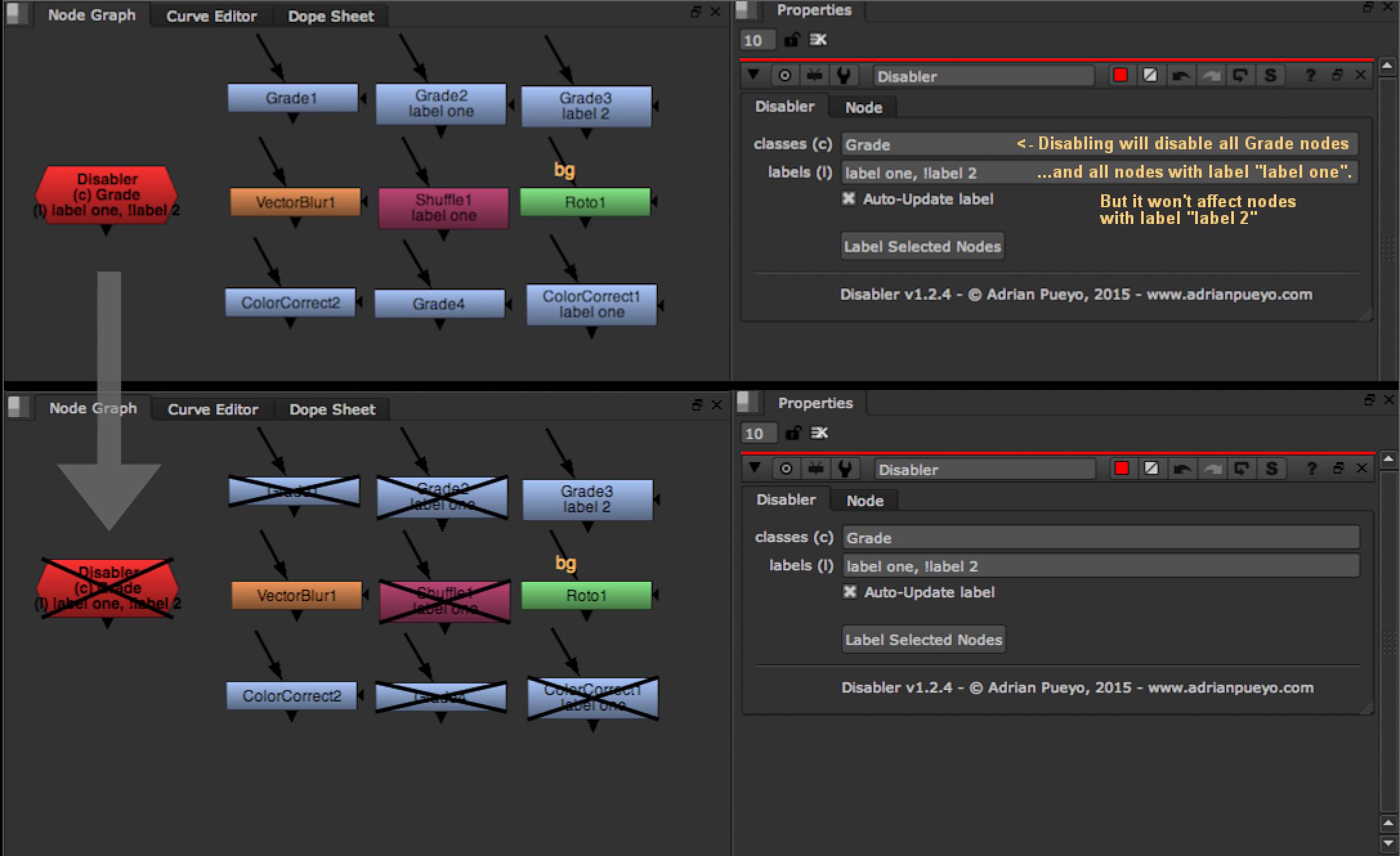The height and width of the screenshot is (856, 1400).
Task: Open help question mark in upper Disabler panel
Action: pos(1310,76)
